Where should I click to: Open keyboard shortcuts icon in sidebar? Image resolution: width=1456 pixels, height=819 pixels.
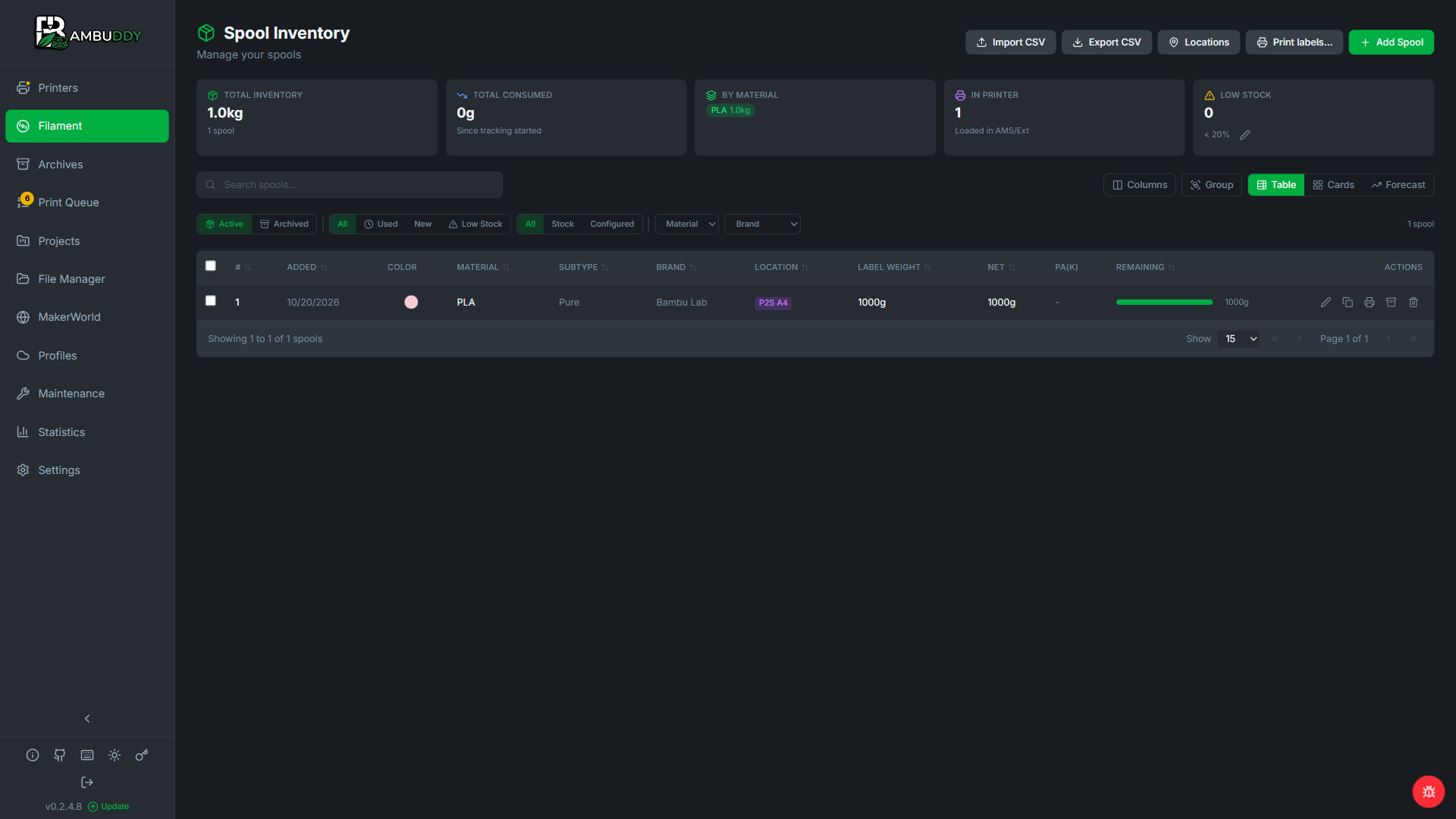coord(87,755)
